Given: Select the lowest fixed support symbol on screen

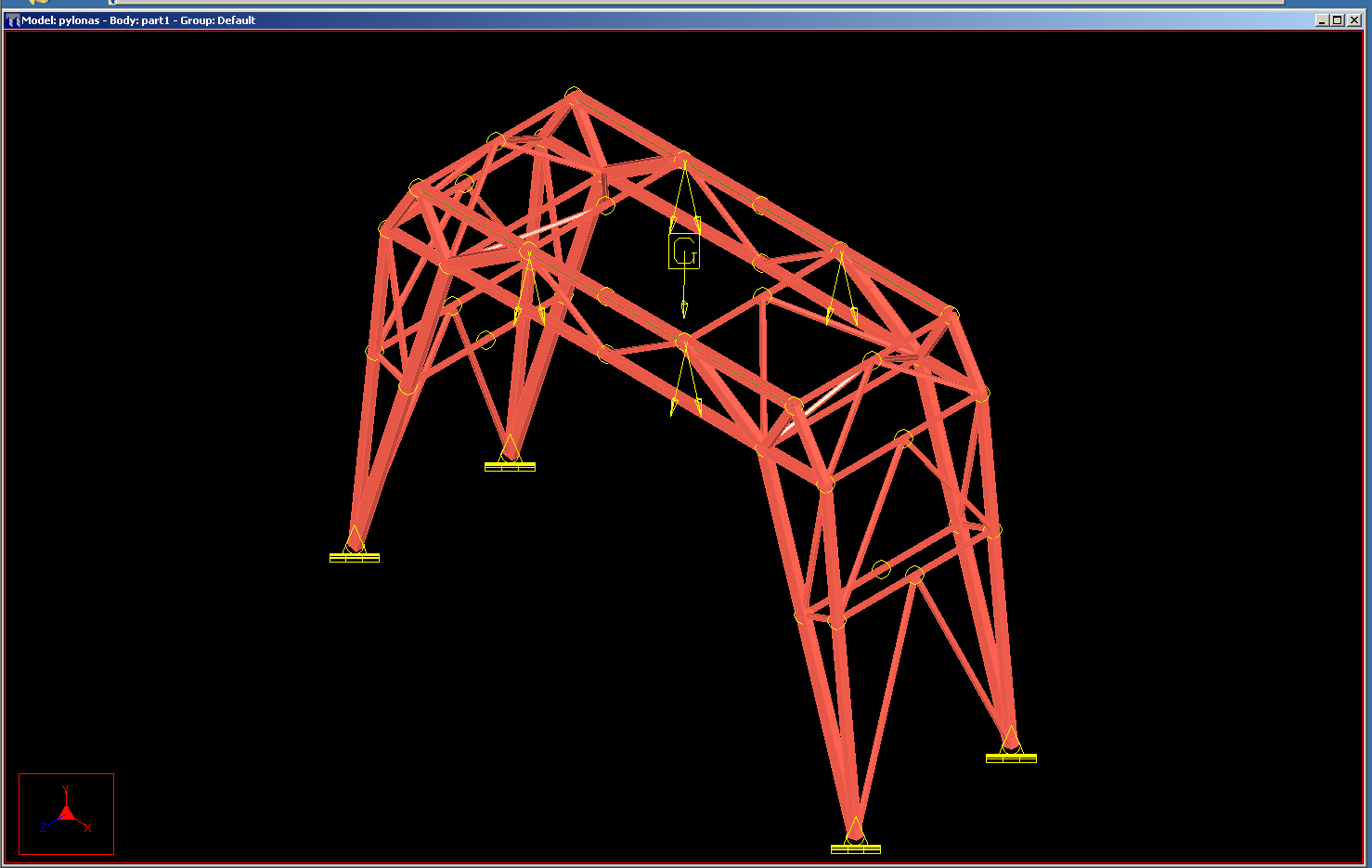Looking at the screenshot, I should coord(856,836).
